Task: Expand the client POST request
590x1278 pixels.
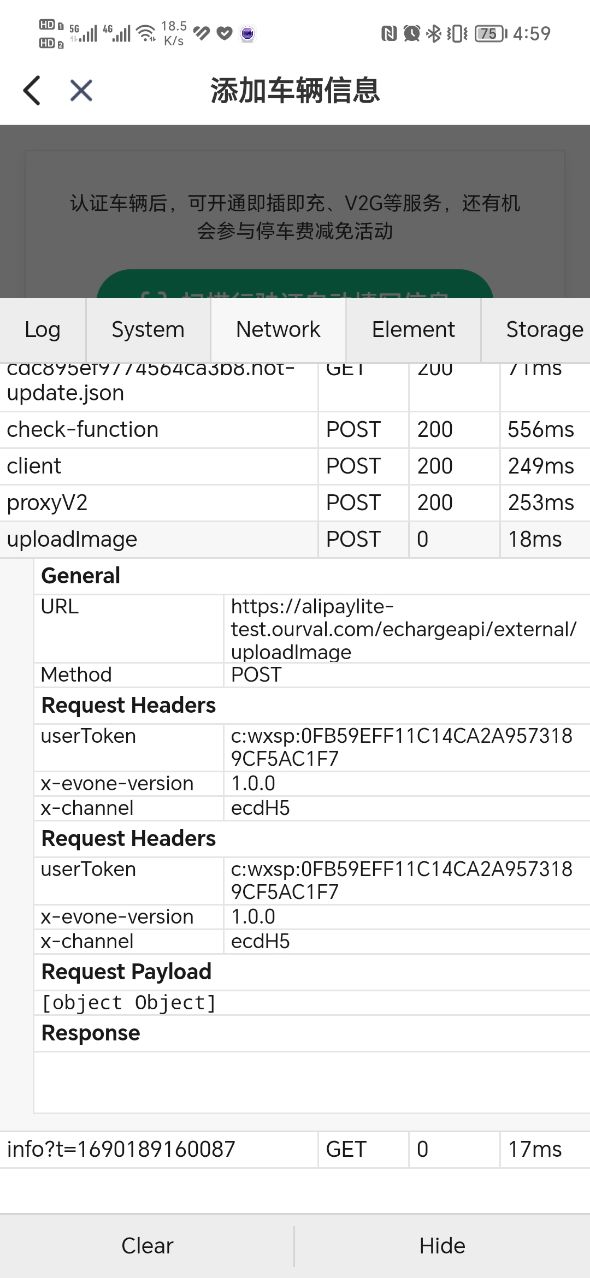Action: pyautogui.click(x=295, y=466)
